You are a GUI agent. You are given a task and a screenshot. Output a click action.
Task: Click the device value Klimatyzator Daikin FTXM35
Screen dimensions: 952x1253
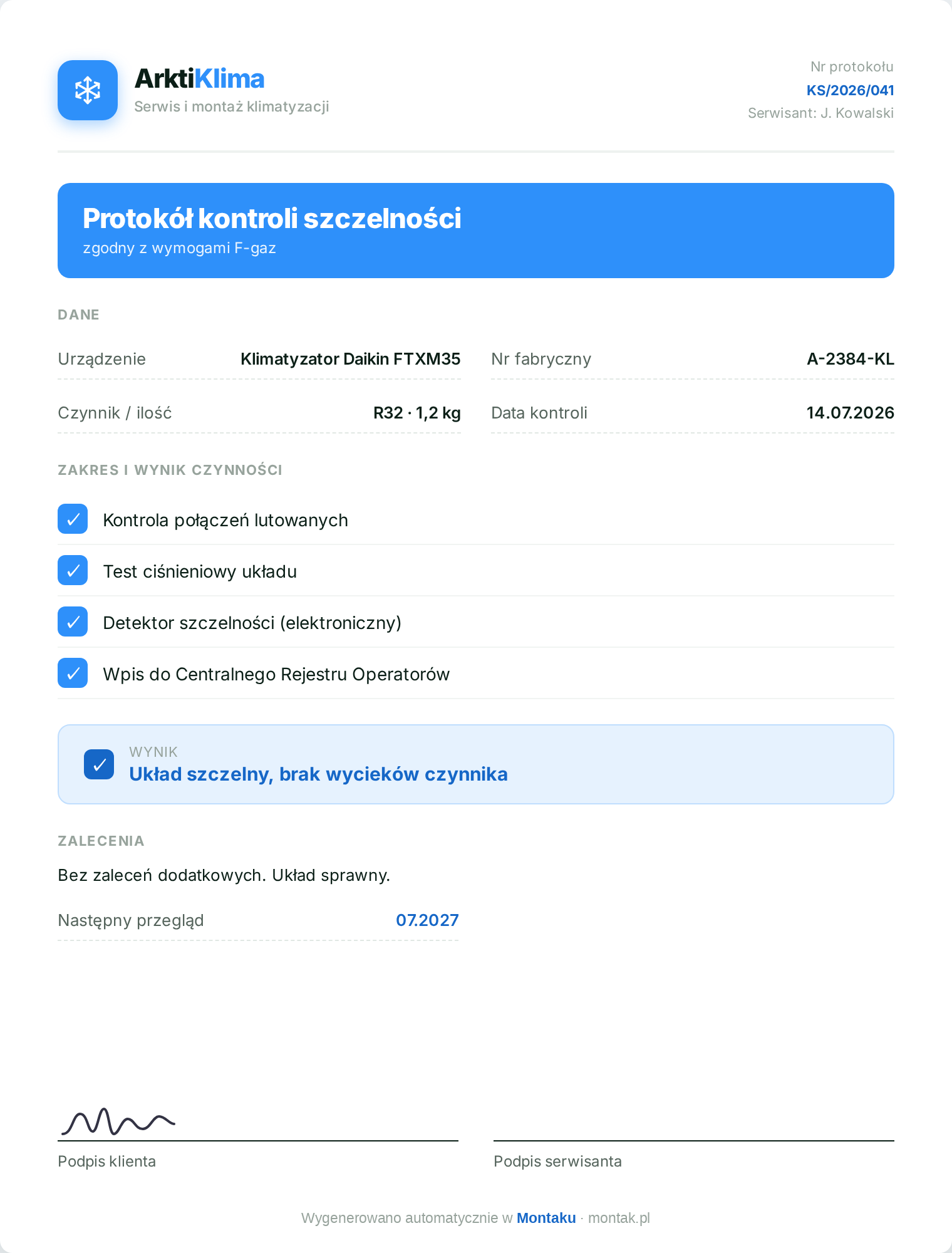[x=351, y=359]
